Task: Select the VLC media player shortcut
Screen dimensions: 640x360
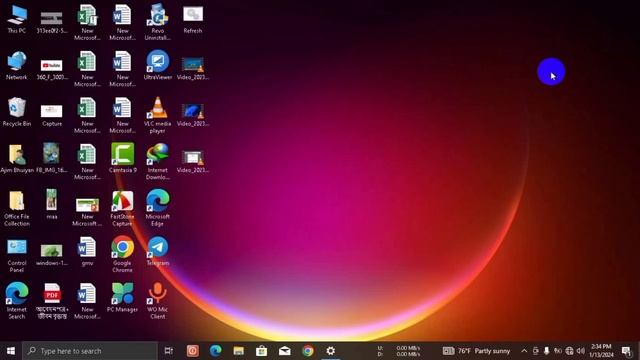Action: [158, 115]
